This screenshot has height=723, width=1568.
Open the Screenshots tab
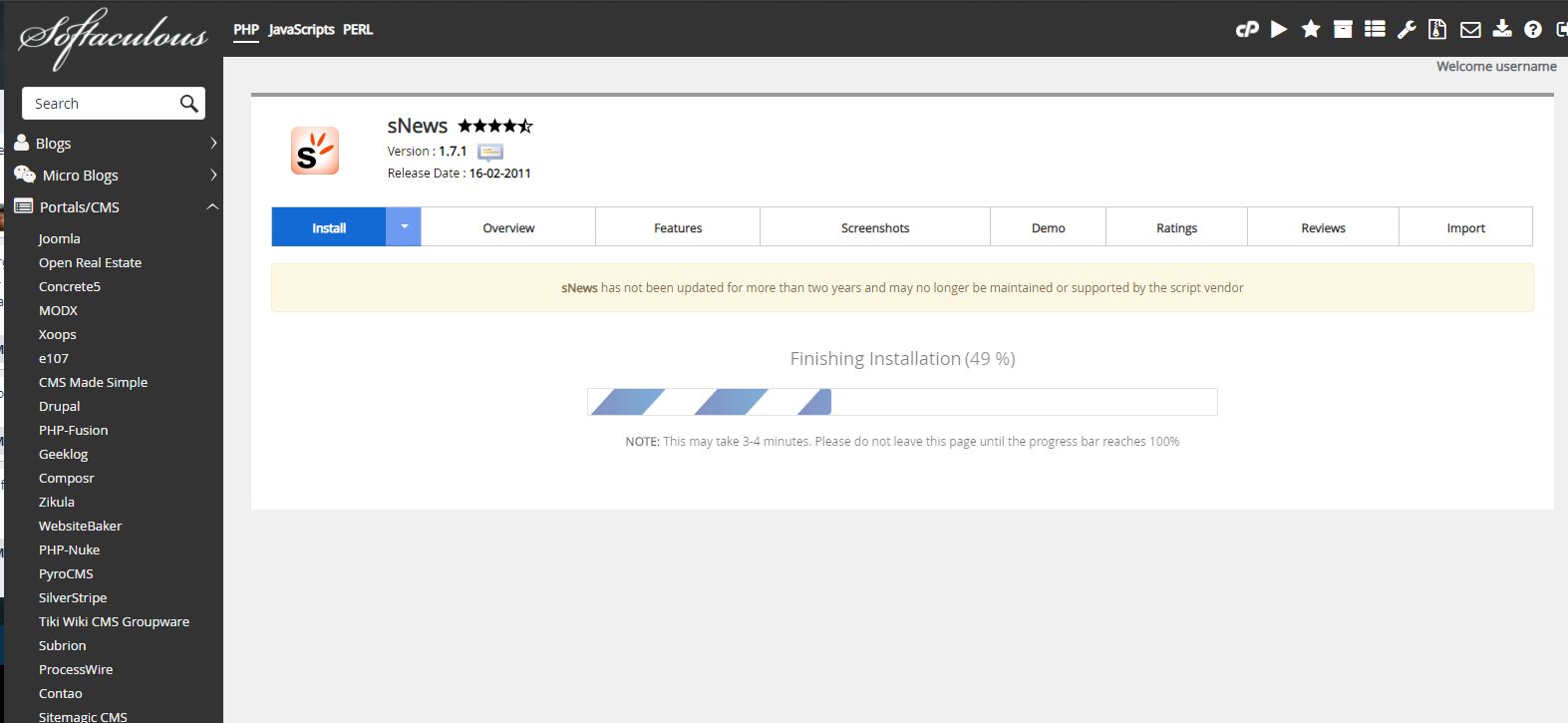875,227
